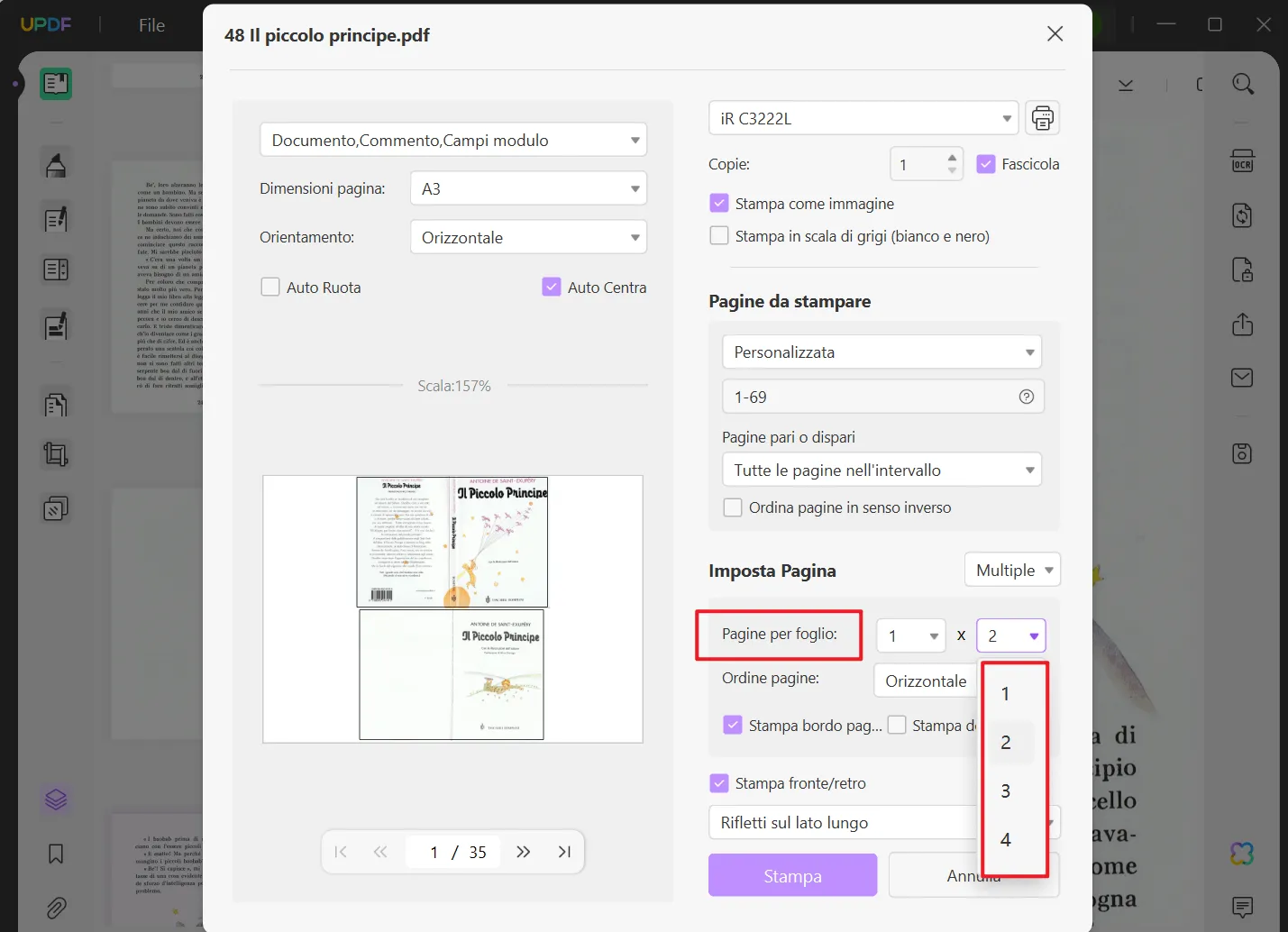Enable Stampa in scala di grigi checkbox
Image resolution: width=1288 pixels, height=932 pixels.
point(719,236)
